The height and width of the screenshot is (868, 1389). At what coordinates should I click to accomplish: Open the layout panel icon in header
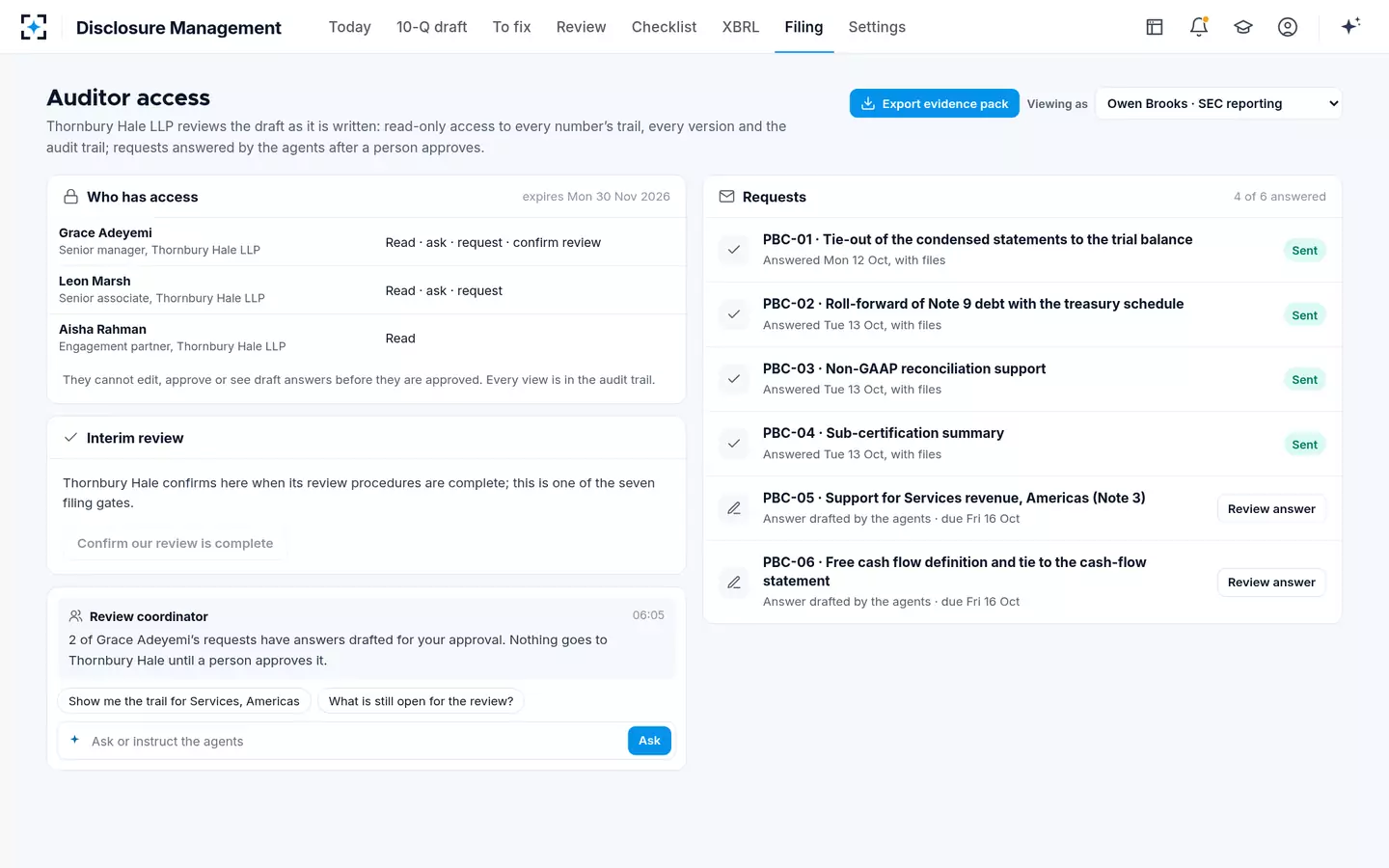pyautogui.click(x=1155, y=27)
